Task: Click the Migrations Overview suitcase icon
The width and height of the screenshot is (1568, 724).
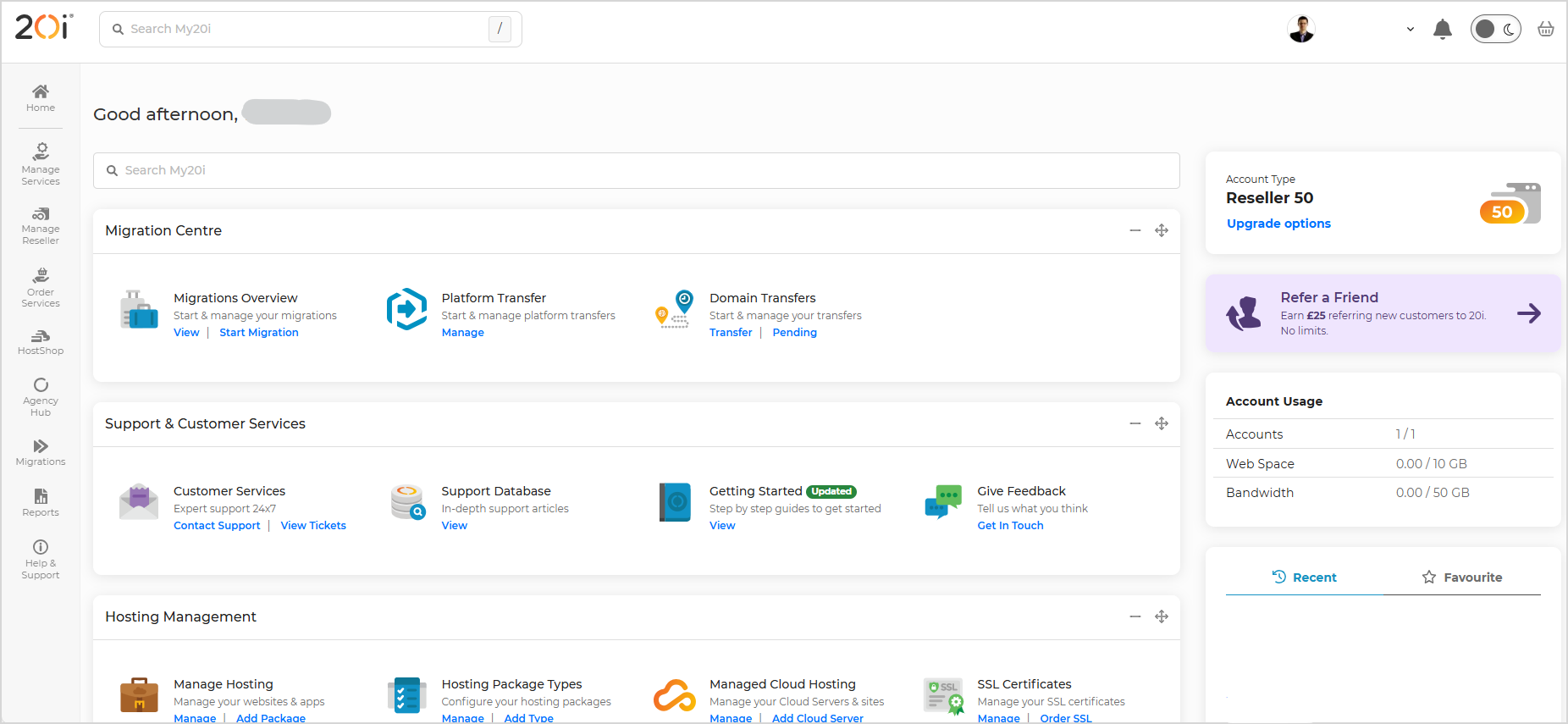Action: 139,310
